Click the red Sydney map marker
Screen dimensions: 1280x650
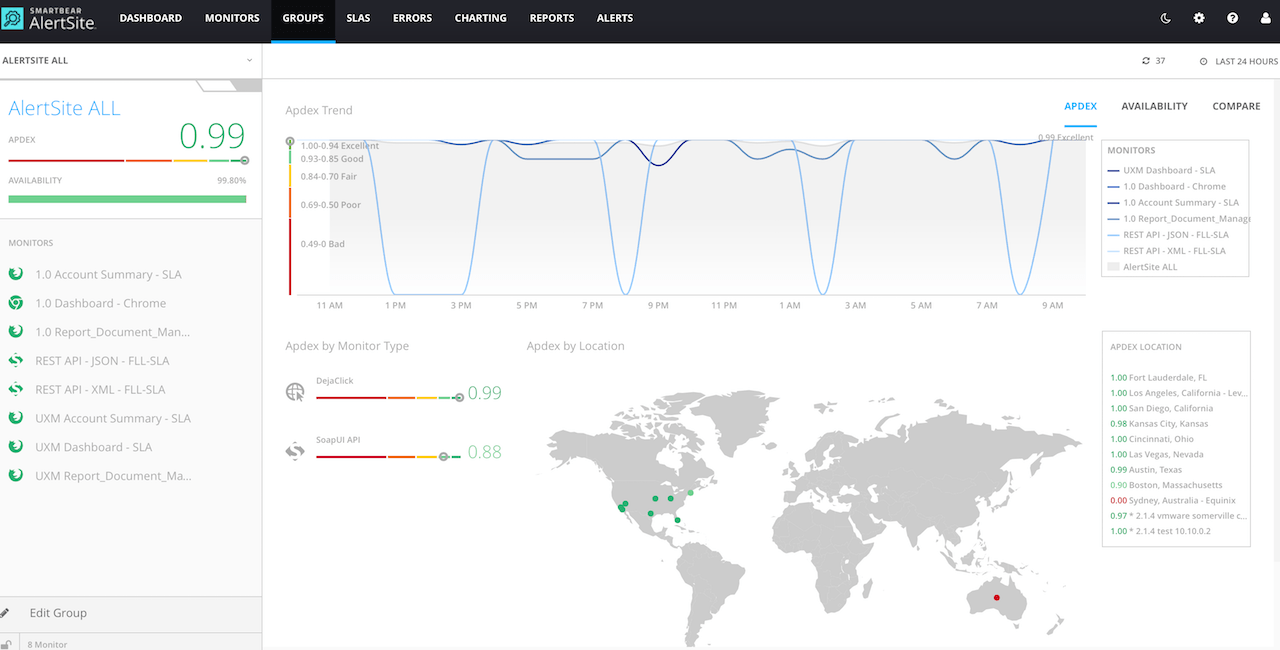coord(996,598)
